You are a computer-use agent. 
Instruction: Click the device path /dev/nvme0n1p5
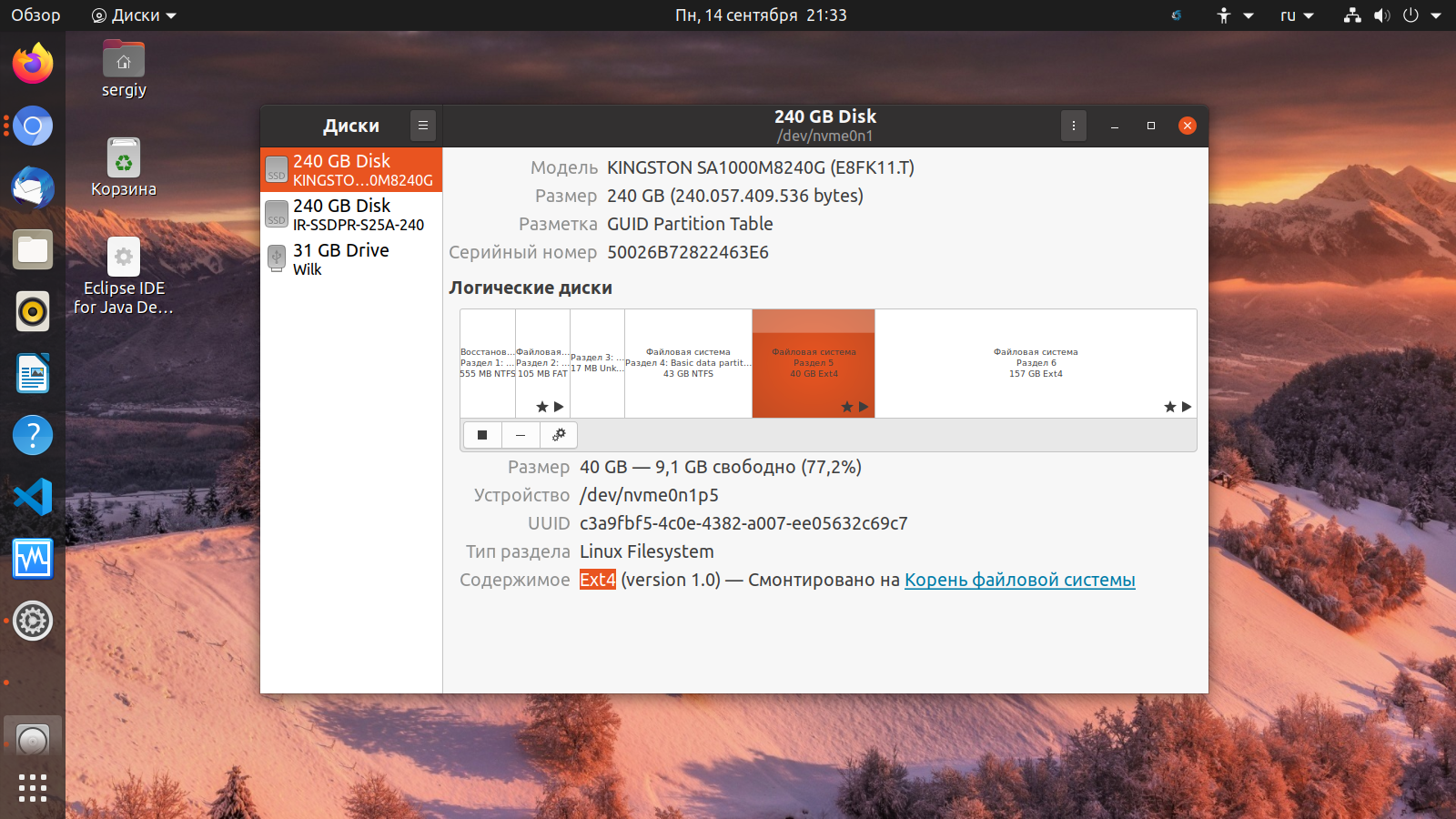pos(649,495)
